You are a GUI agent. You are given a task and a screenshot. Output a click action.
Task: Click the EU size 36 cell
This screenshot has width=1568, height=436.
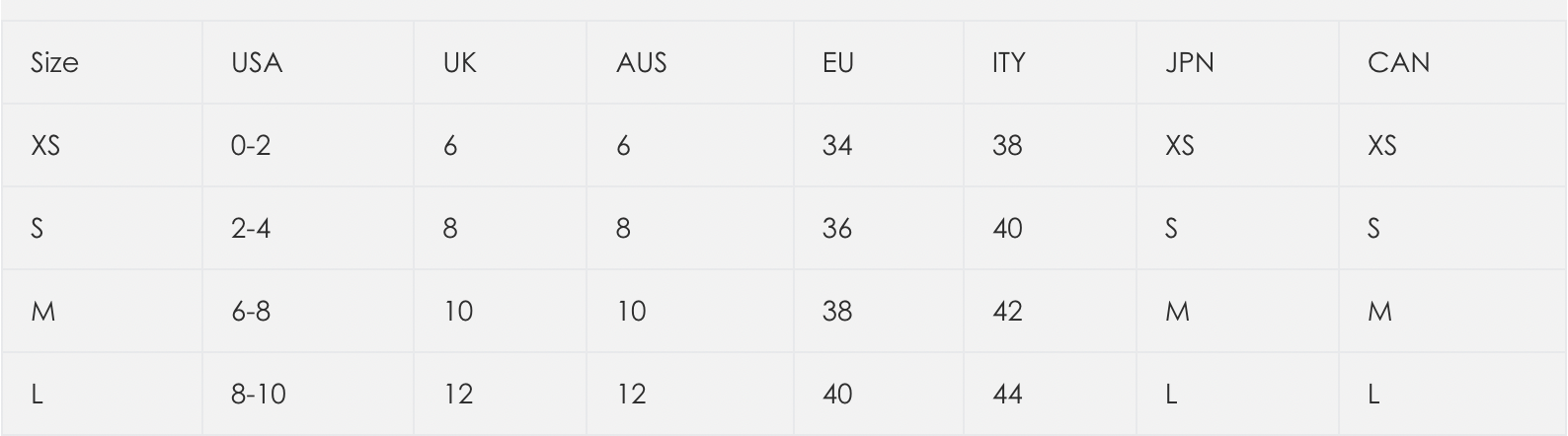837,229
